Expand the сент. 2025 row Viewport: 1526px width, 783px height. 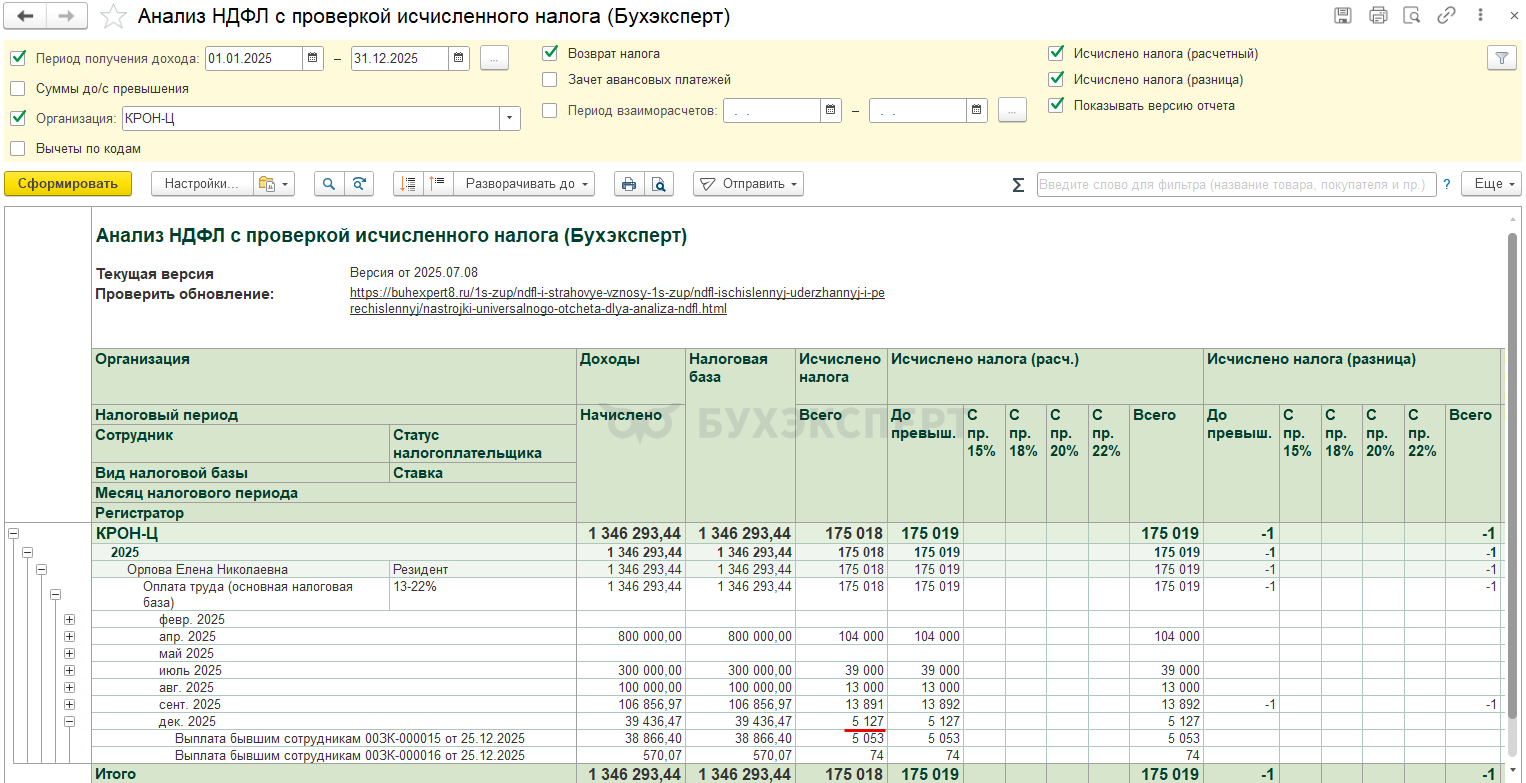69,705
